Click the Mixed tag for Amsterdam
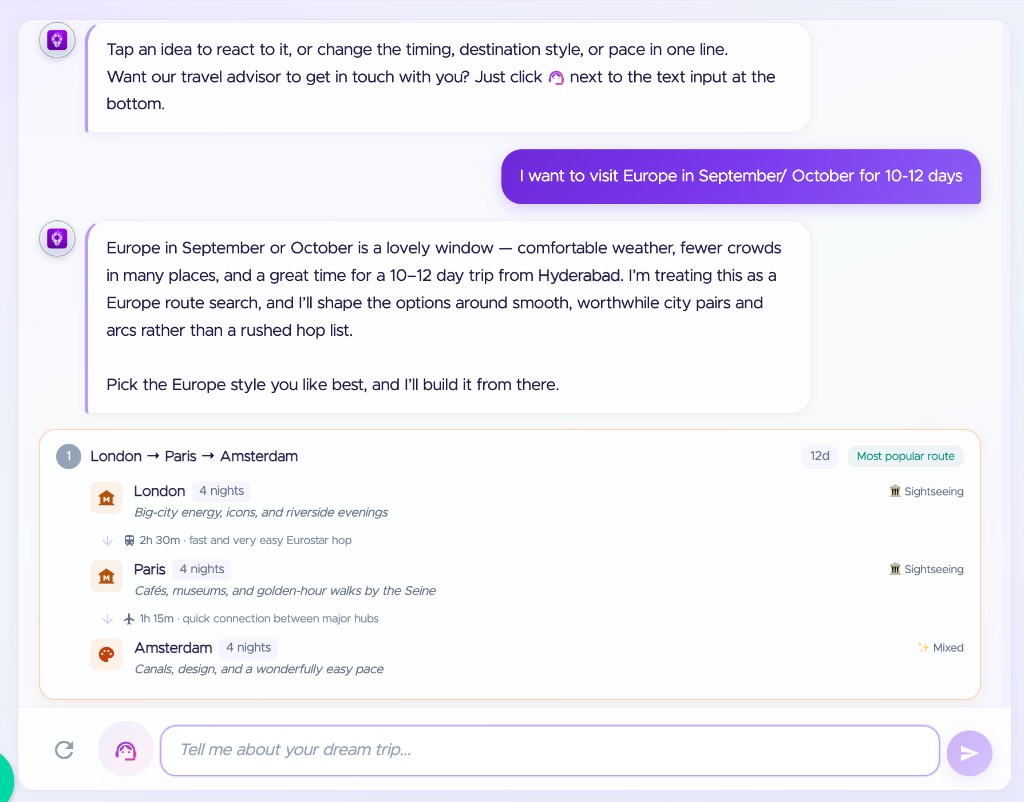This screenshot has height=802, width=1024. point(940,648)
